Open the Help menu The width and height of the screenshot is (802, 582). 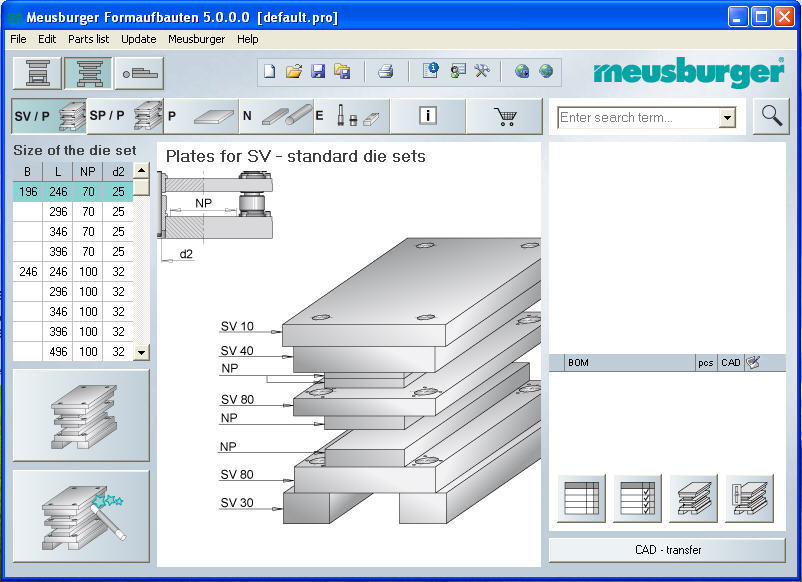click(248, 39)
